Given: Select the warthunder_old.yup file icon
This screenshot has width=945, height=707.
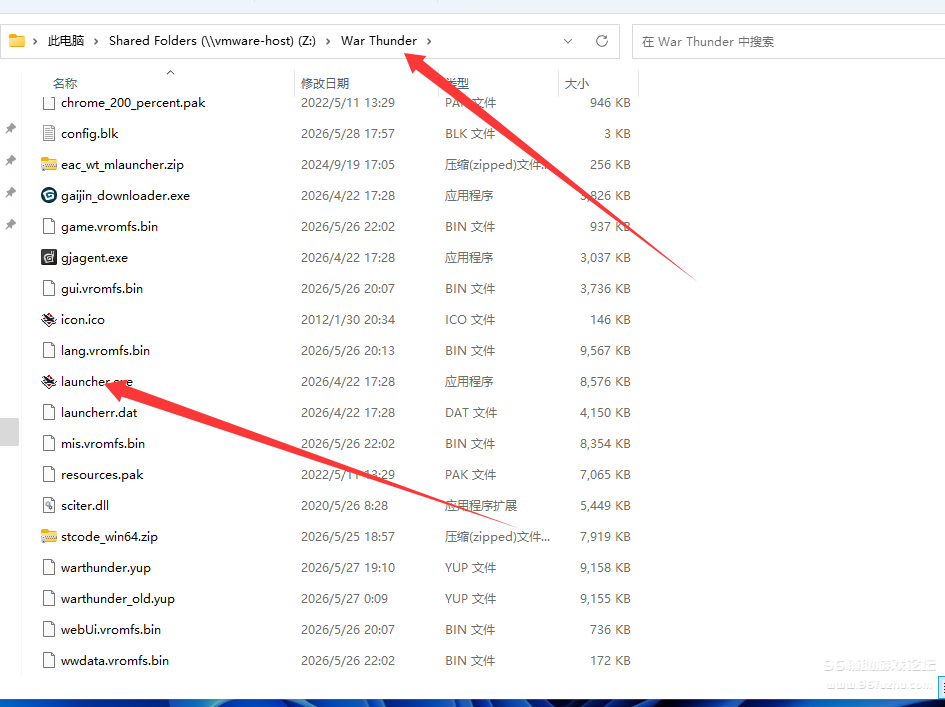Looking at the screenshot, I should click(49, 599).
